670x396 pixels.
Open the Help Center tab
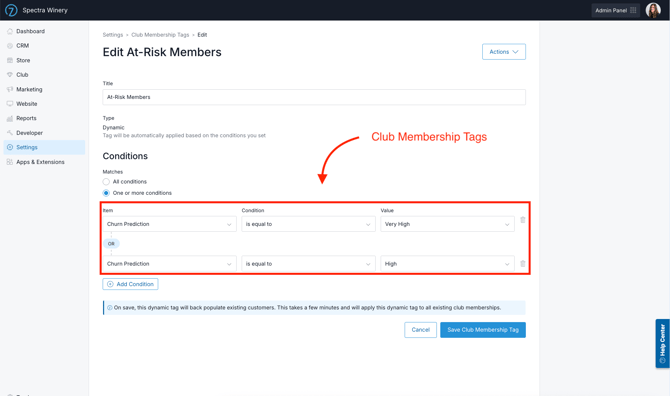tap(662, 343)
